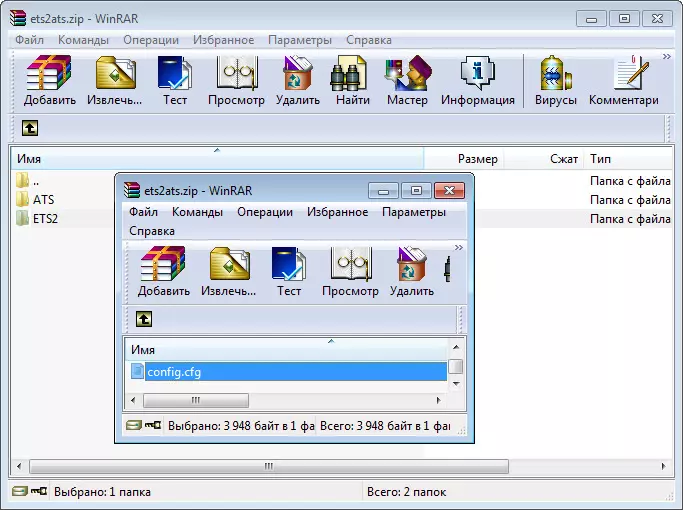Screen dimensions: 683x510
Task: Click scroll down arrow in front window
Action: point(456,384)
